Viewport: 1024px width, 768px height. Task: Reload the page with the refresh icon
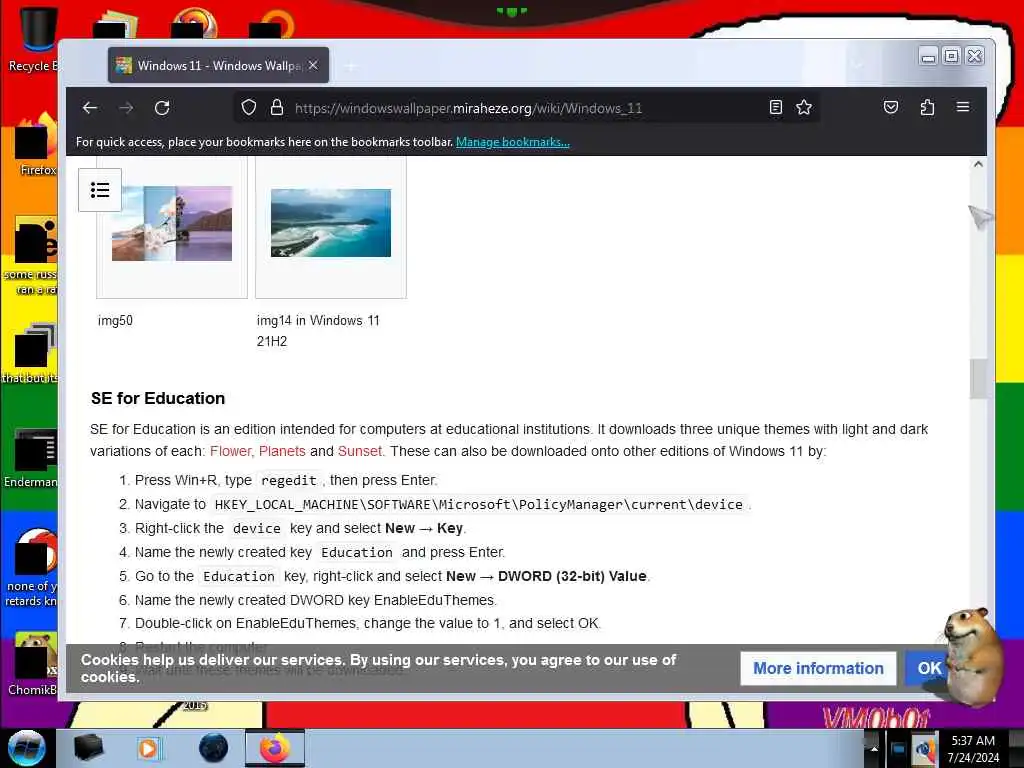(x=162, y=108)
